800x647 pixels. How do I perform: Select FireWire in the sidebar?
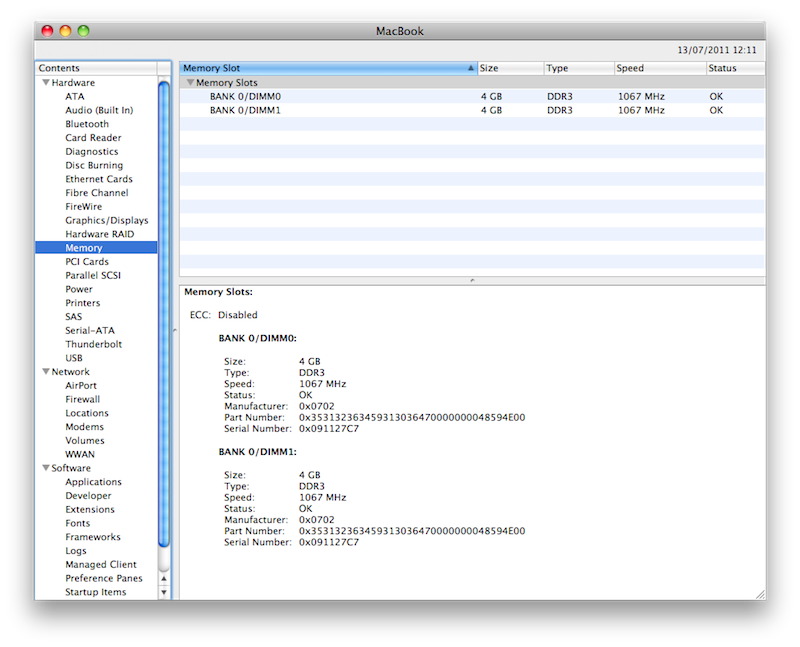point(84,207)
